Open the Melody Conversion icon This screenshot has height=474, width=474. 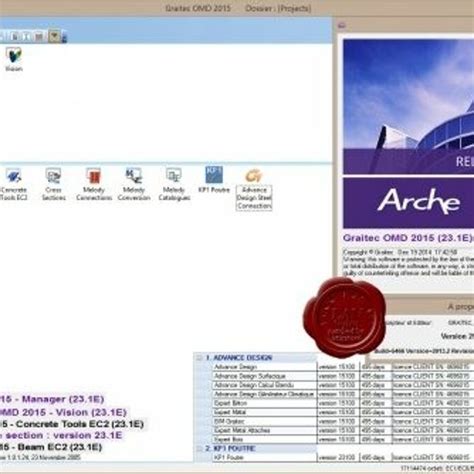[x=134, y=184]
